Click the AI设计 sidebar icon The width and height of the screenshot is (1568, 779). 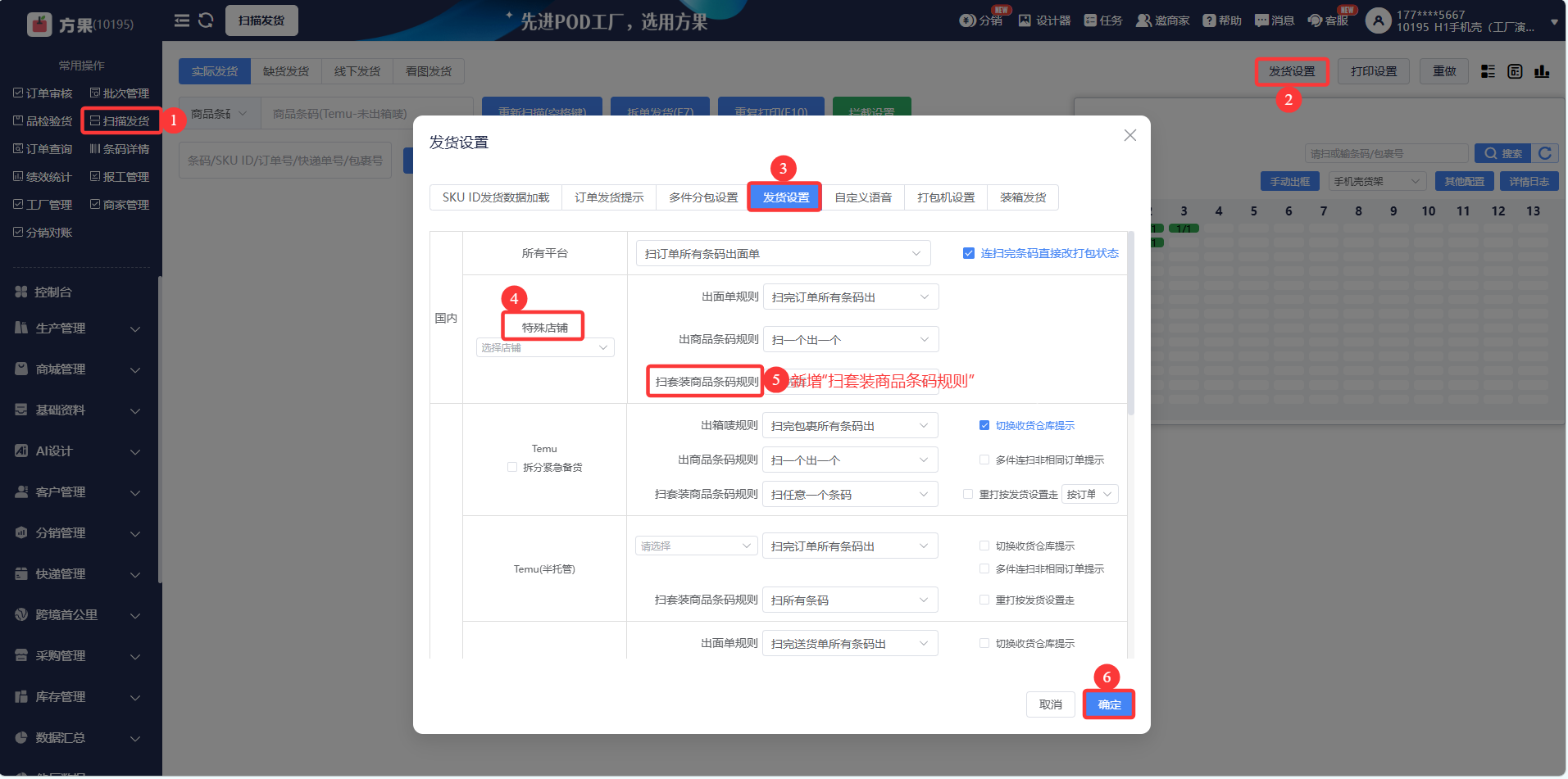(21, 451)
